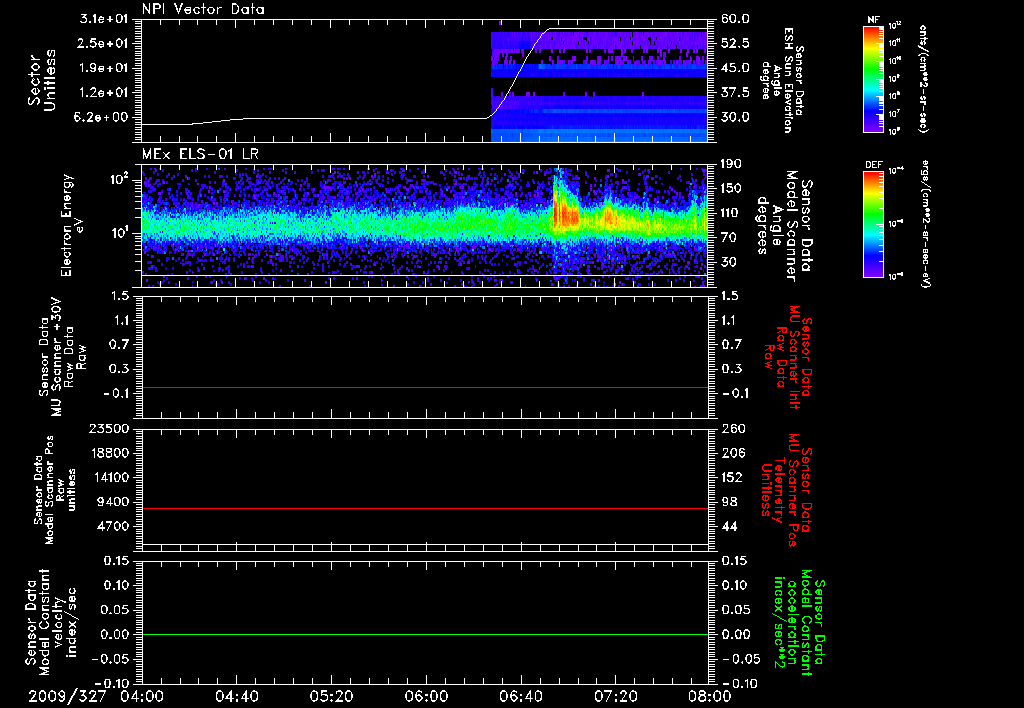
Task: Click the 06:40 time axis label
Action: (x=521, y=694)
